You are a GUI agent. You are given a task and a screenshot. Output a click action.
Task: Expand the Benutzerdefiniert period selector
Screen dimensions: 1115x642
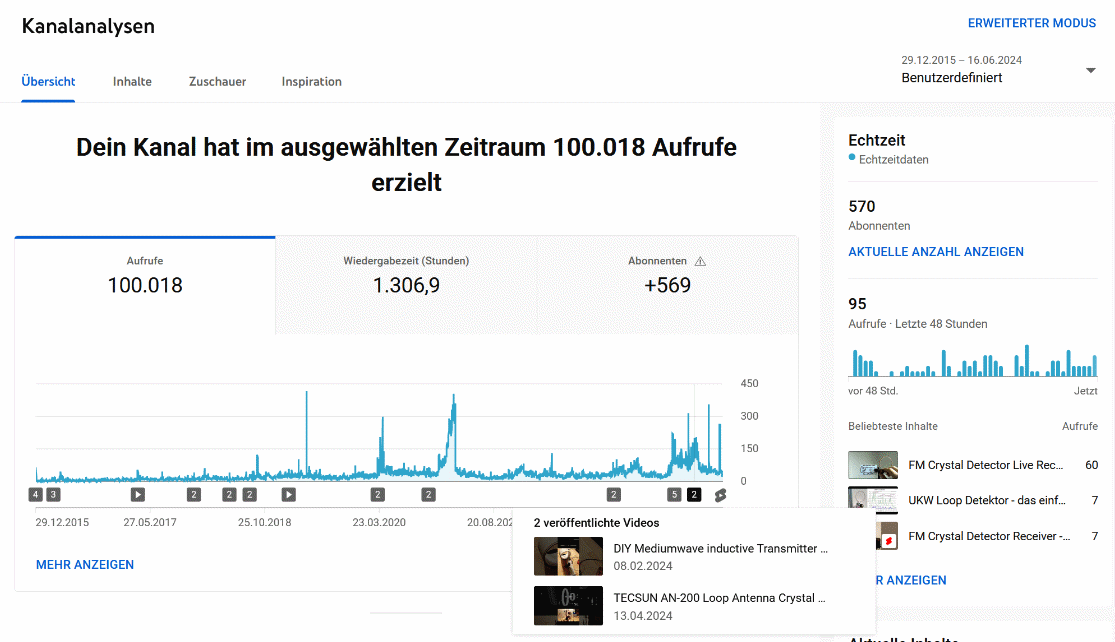pos(951,77)
